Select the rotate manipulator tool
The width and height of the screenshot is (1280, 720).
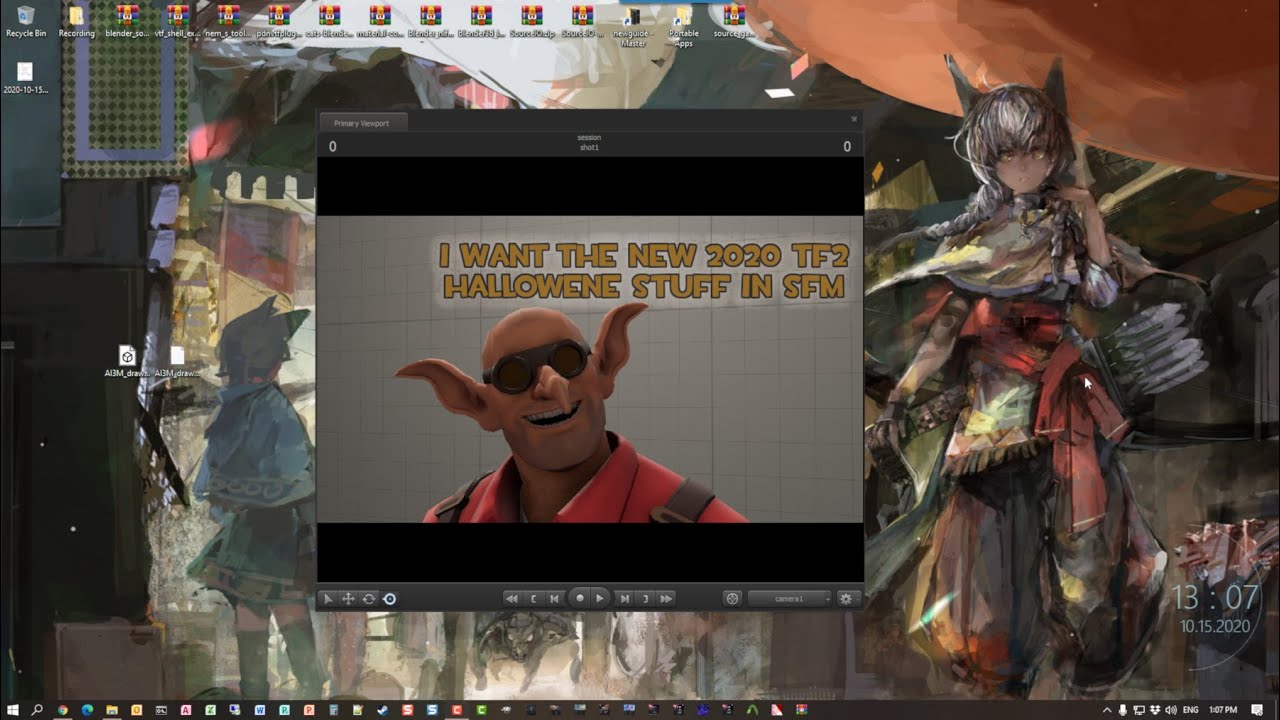point(369,599)
